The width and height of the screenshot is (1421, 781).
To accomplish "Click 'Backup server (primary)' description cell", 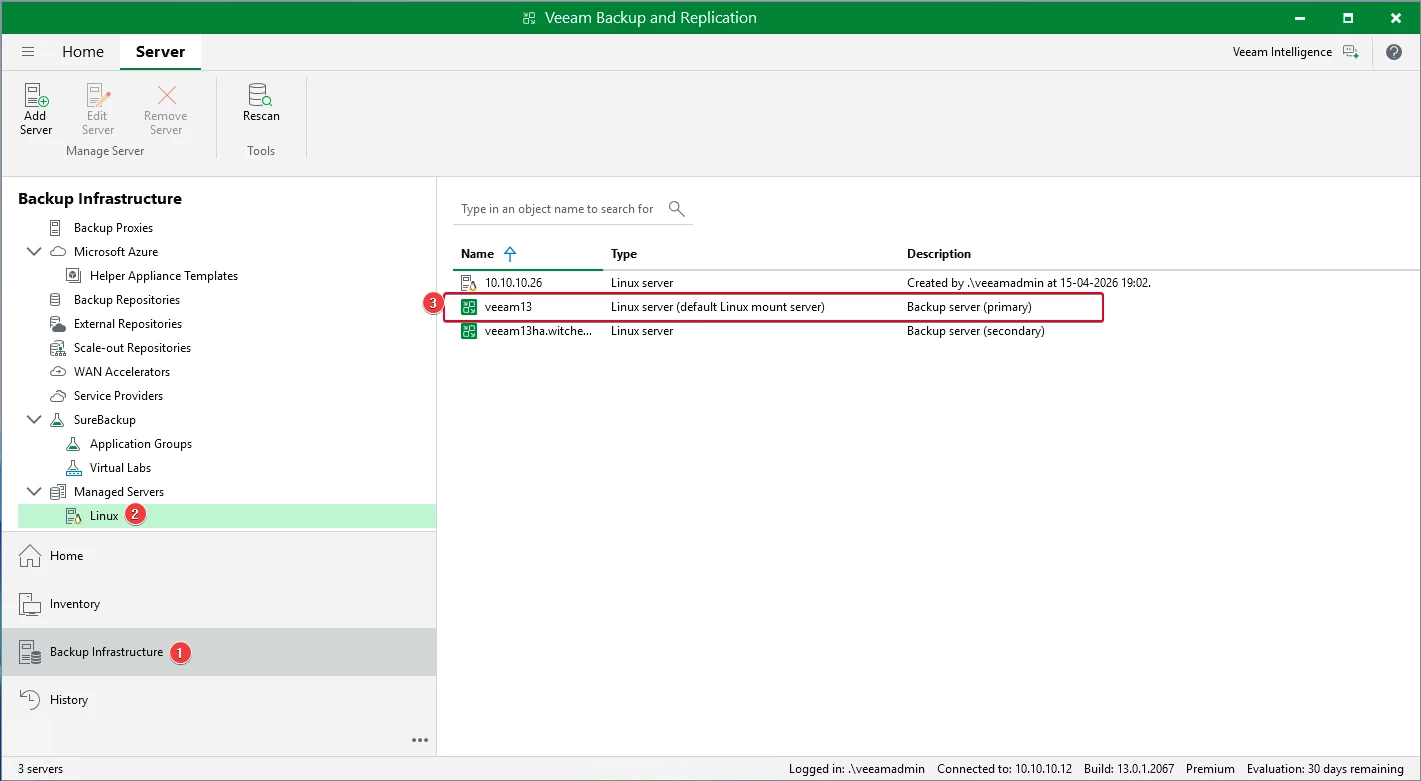I will (x=969, y=307).
